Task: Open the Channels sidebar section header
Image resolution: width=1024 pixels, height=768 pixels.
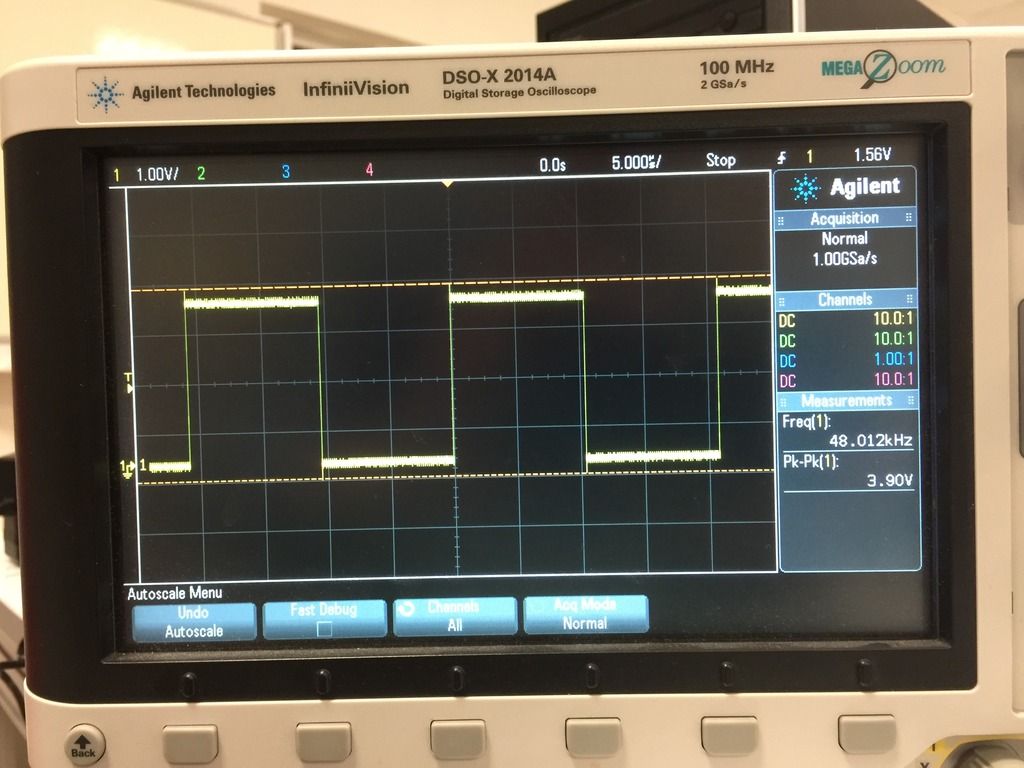Action: [x=845, y=299]
